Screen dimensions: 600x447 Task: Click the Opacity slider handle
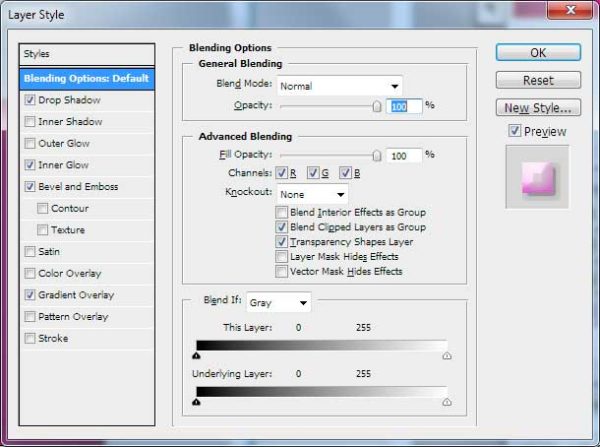click(377, 106)
